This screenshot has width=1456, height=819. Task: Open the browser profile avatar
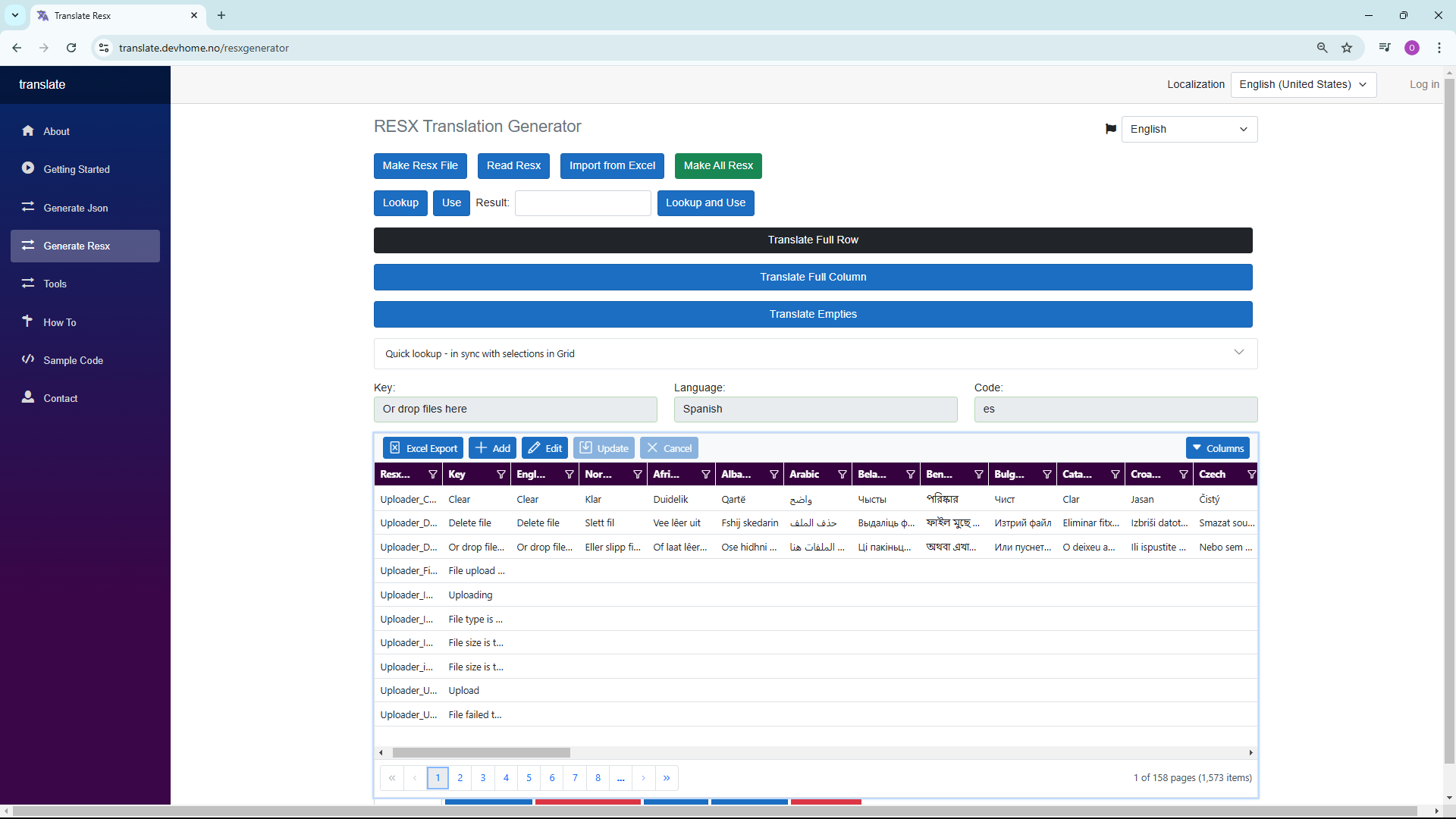click(1411, 48)
